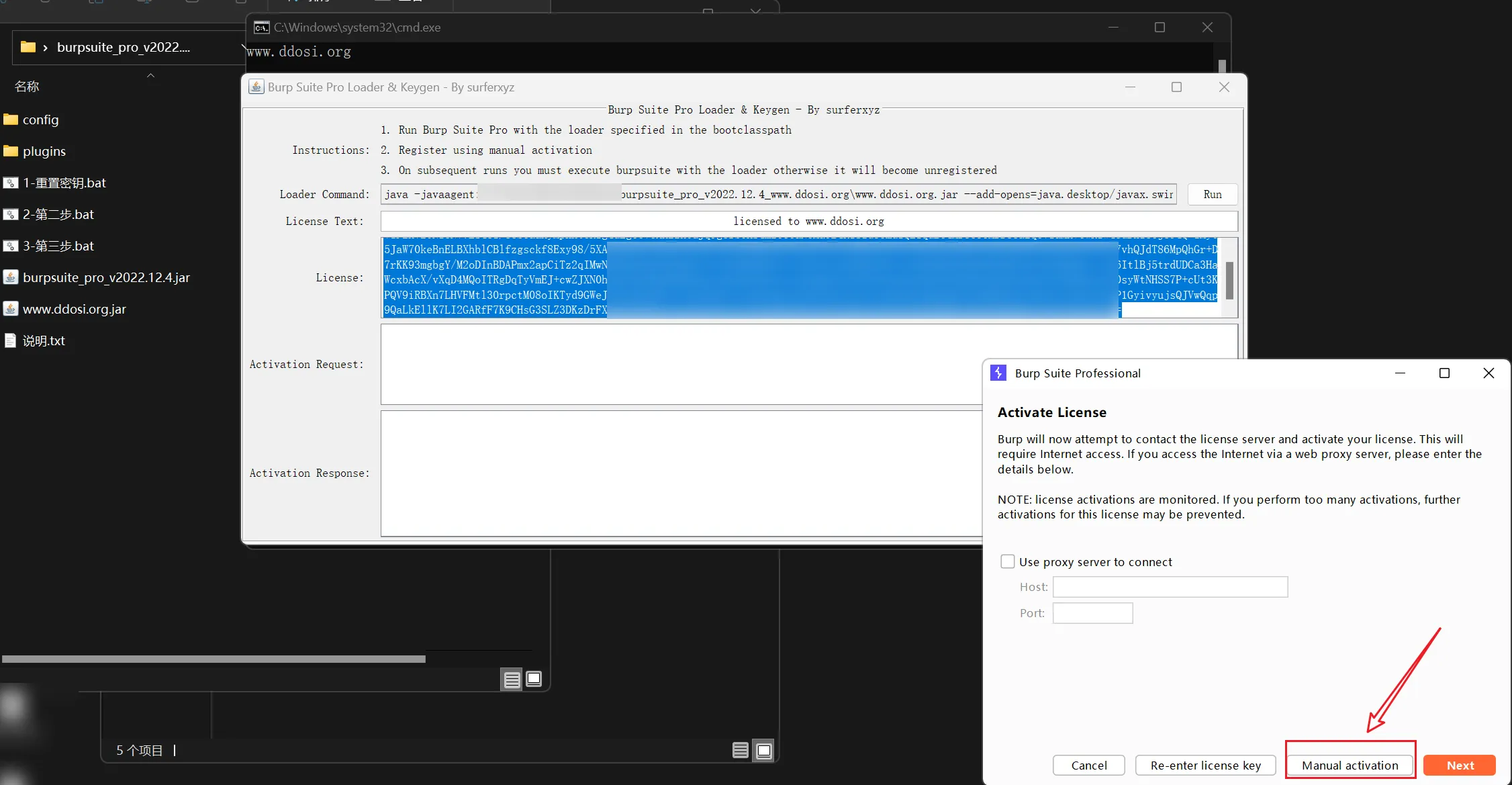Select the config folder name

pyautogui.click(x=41, y=120)
